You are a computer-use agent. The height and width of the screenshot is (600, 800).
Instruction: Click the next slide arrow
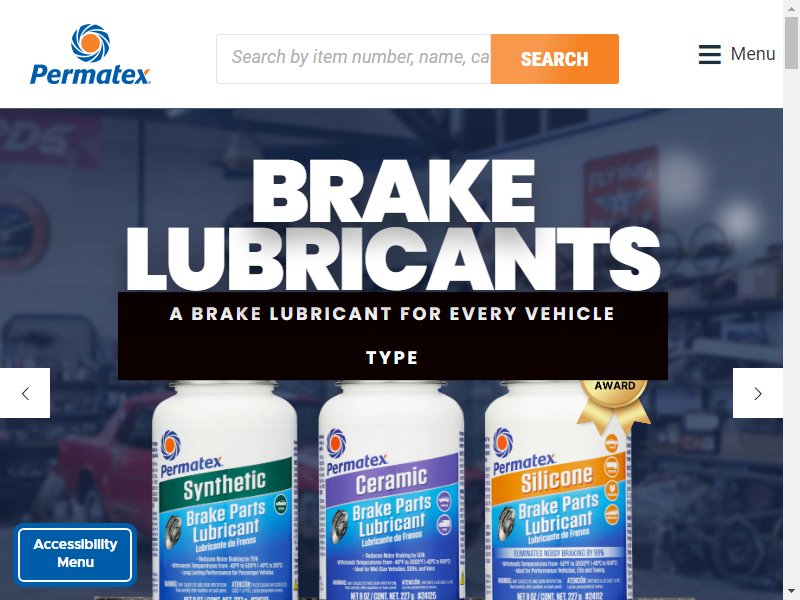coord(758,393)
